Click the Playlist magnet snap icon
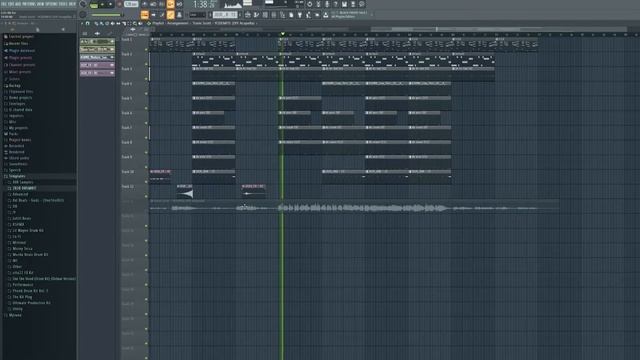The height and width of the screenshot is (360, 640). coord(88,23)
